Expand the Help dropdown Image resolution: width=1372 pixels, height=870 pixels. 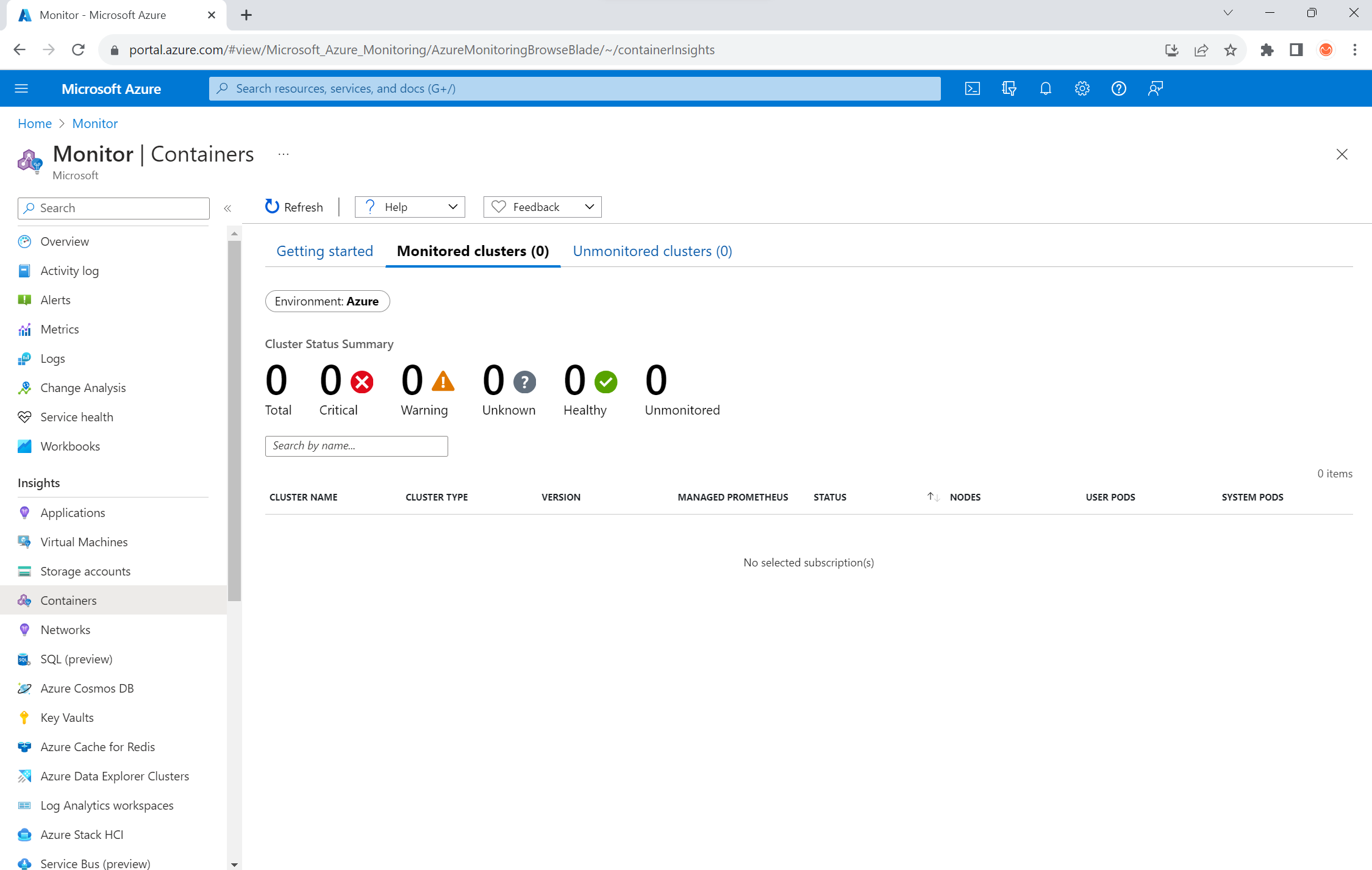point(410,207)
